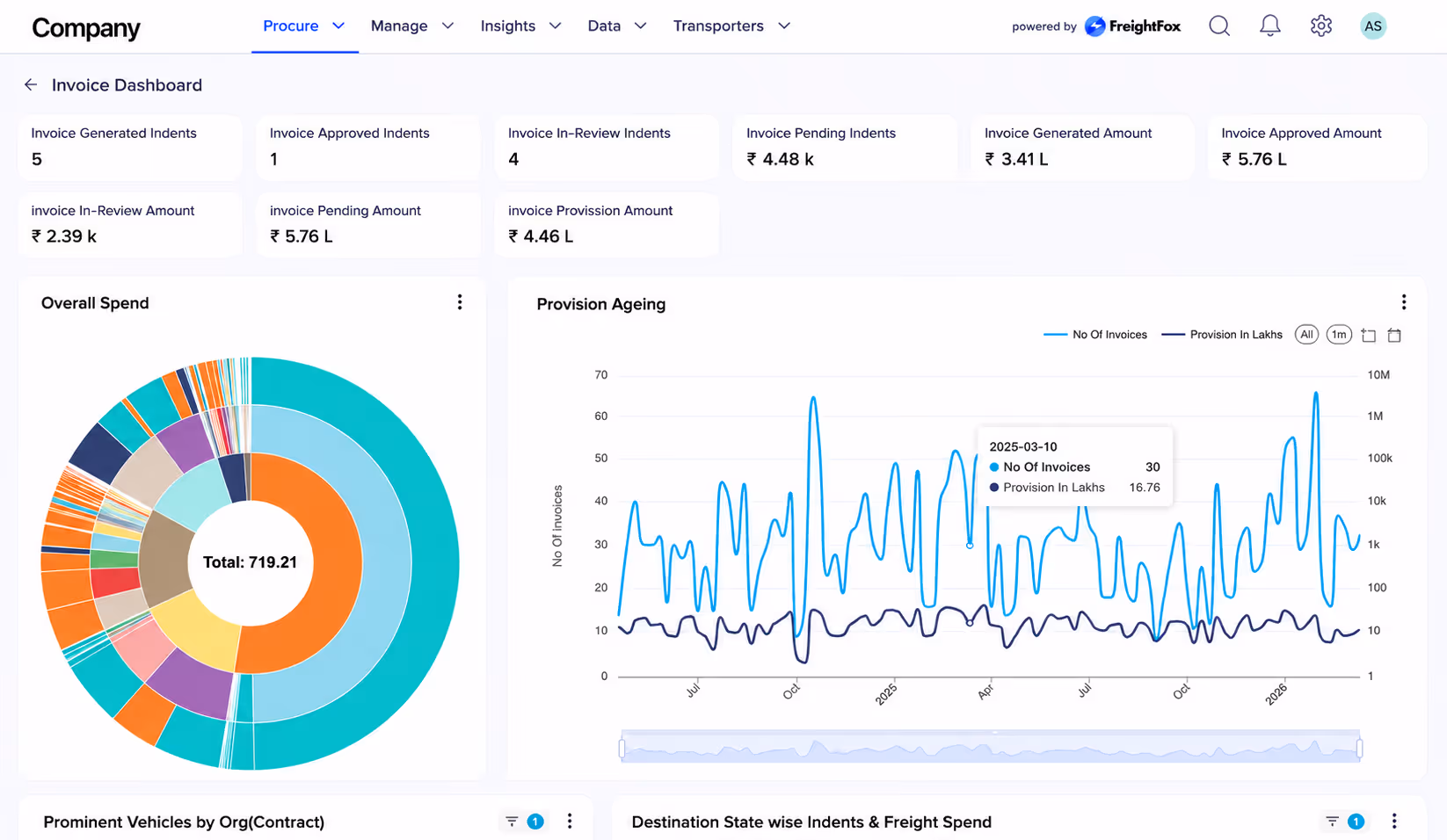This screenshot has width=1447, height=840.
Task: Click the invoice Provission Amount card
Action: (x=607, y=225)
